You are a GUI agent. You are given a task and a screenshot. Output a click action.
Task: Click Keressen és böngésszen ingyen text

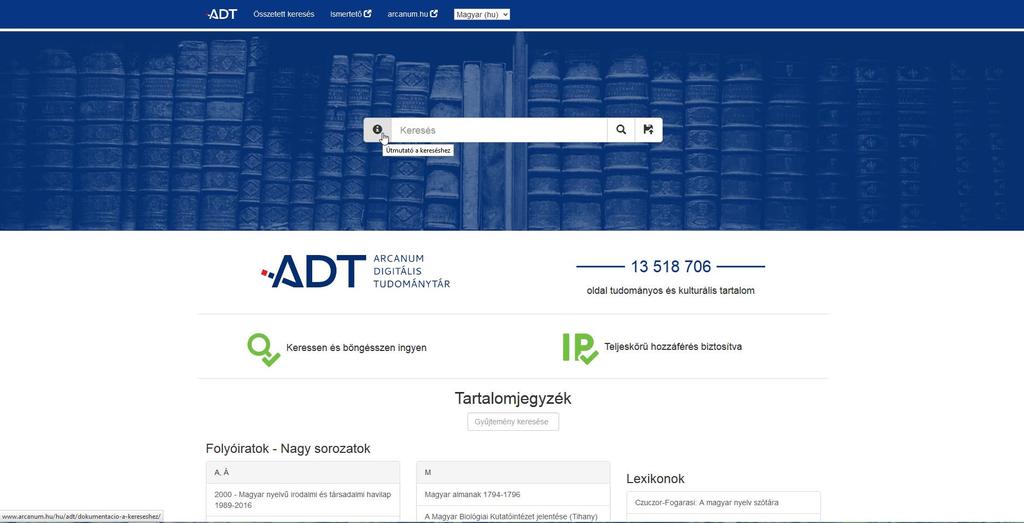pos(357,348)
